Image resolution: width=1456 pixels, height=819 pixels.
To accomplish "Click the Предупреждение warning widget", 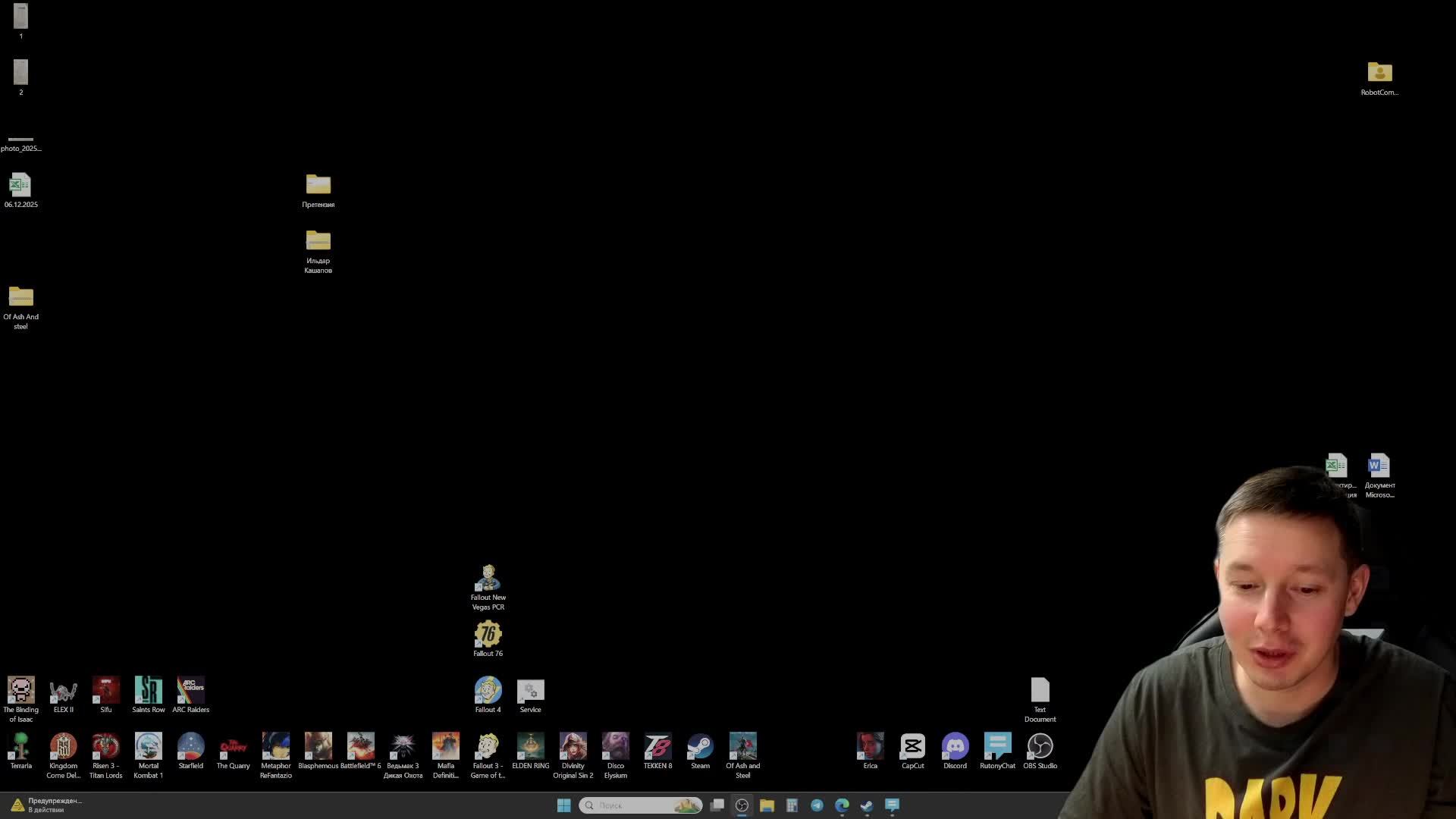I will tap(45, 805).
